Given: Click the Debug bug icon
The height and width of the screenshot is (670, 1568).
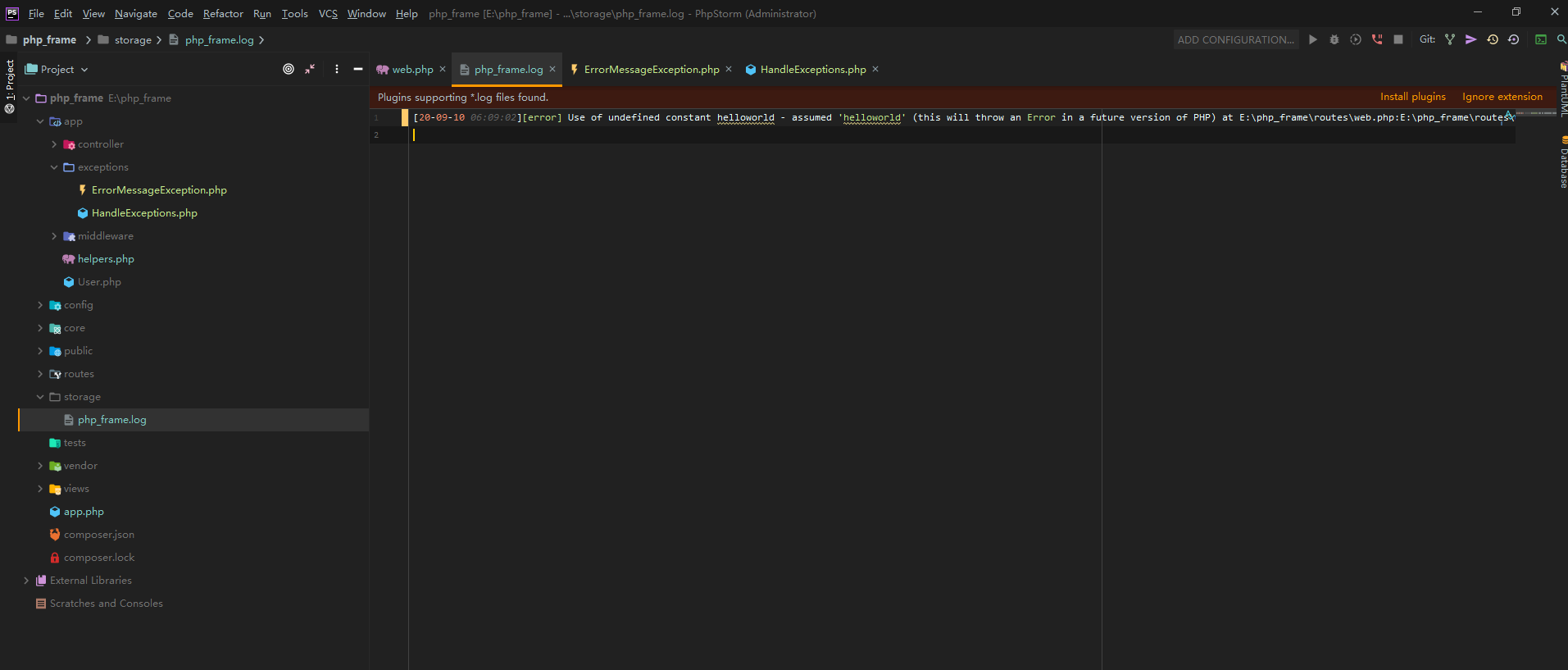Looking at the screenshot, I should tap(1334, 39).
